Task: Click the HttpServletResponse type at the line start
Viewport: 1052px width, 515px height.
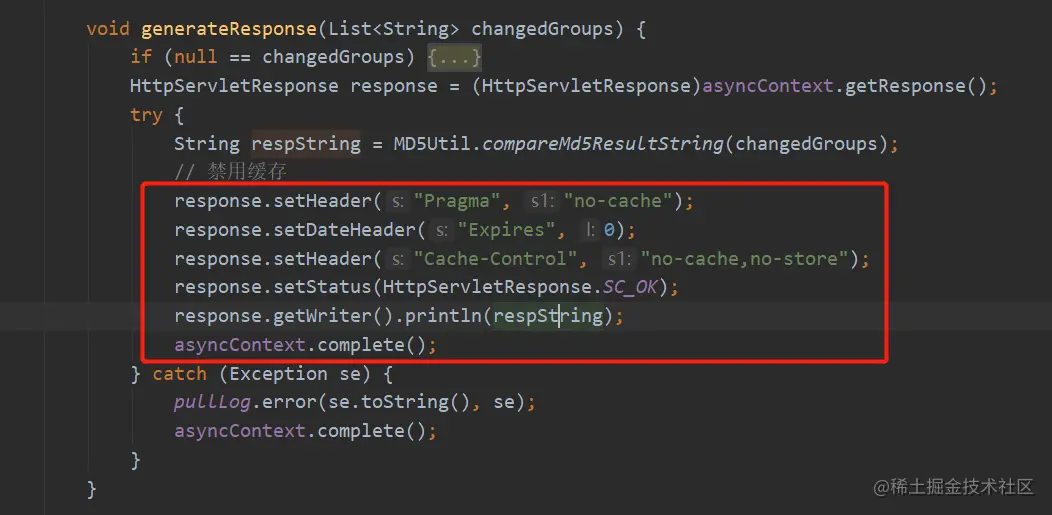Action: 234,86
